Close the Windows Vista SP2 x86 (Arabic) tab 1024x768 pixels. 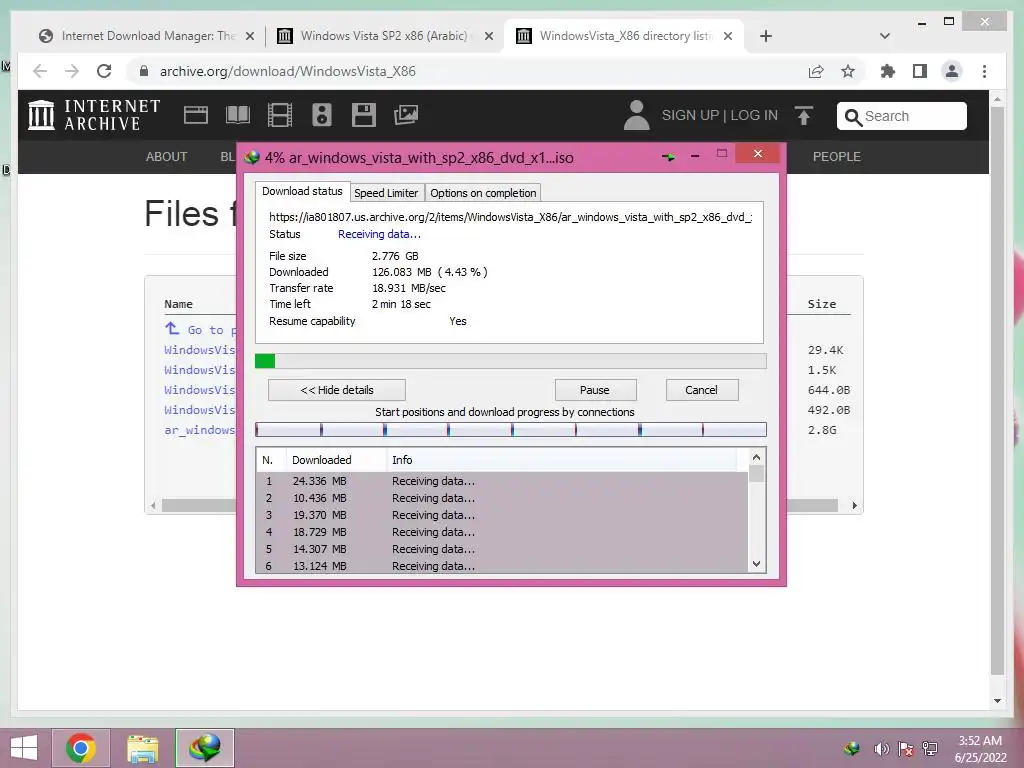(488, 36)
